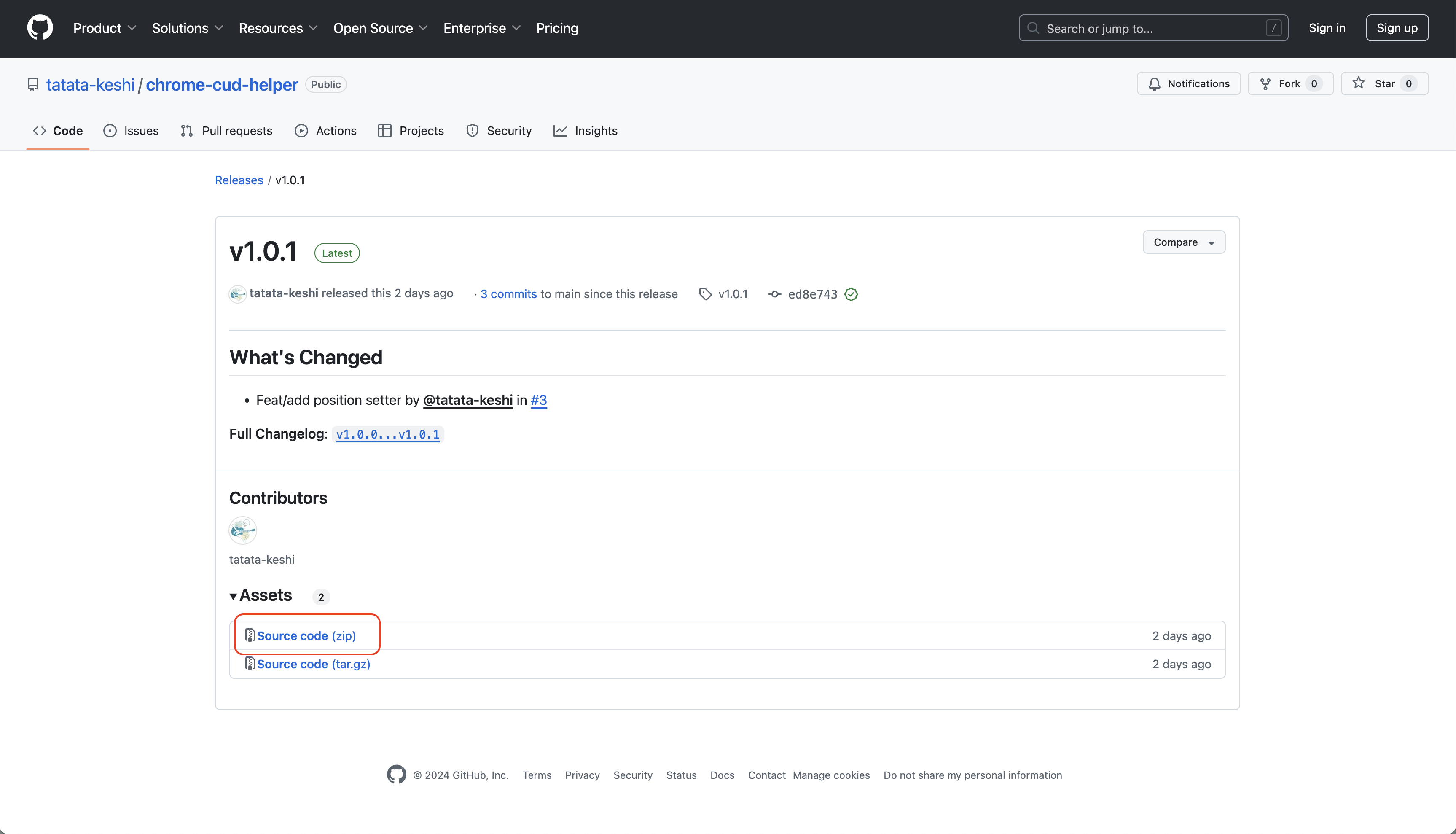Click the Sign in link

1327,28
